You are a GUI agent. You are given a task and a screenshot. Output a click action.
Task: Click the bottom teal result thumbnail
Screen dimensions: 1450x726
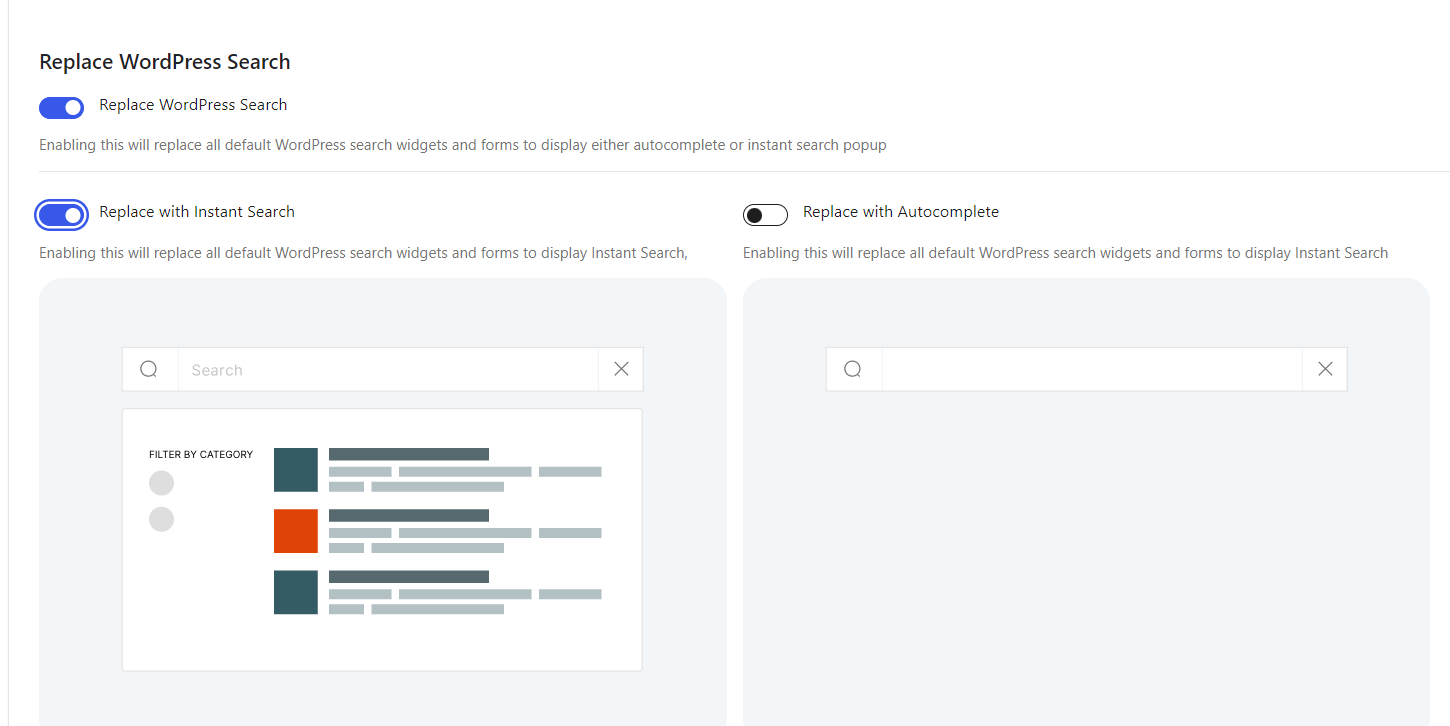point(296,592)
